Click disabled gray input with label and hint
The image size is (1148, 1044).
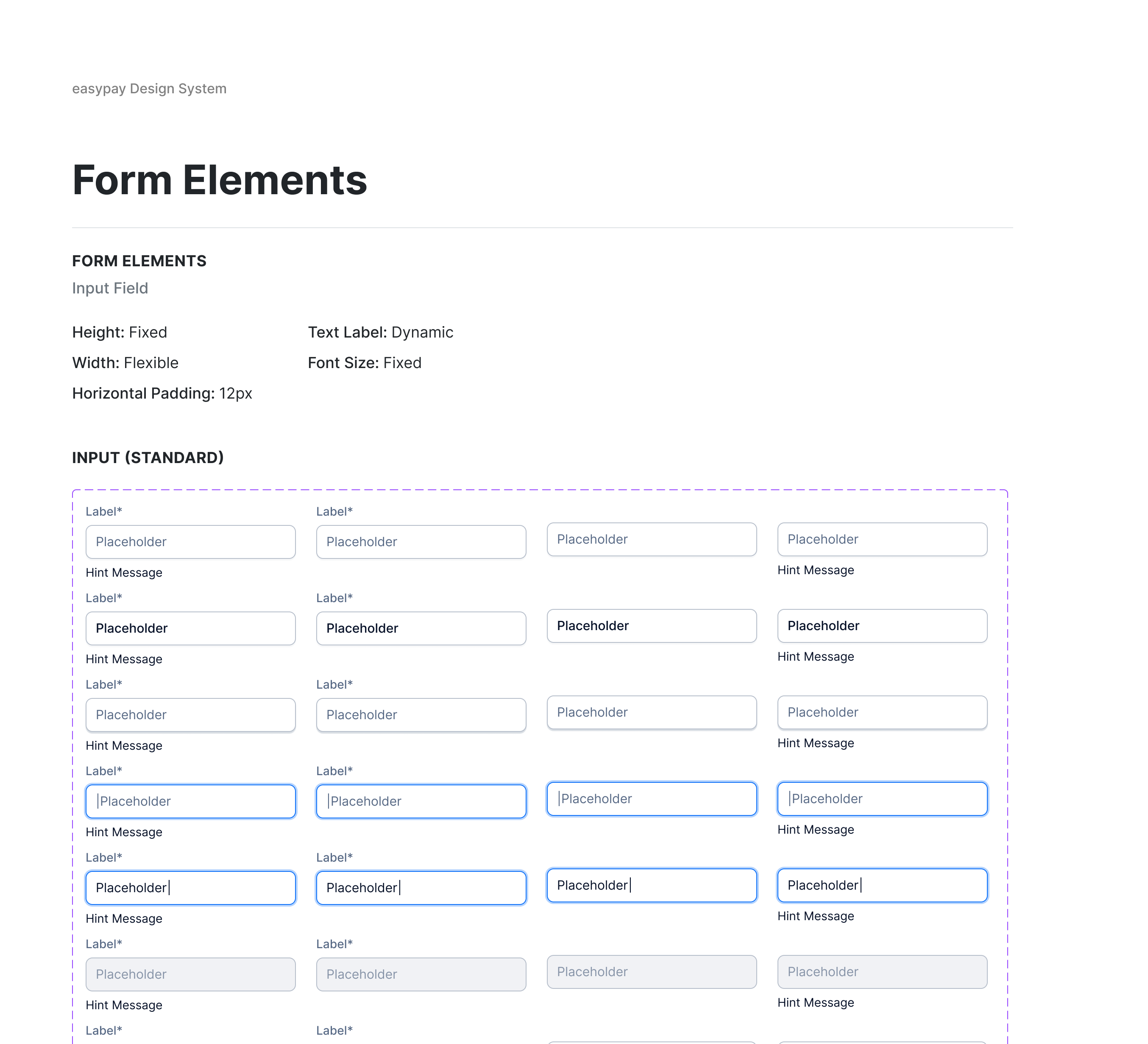[190, 974]
